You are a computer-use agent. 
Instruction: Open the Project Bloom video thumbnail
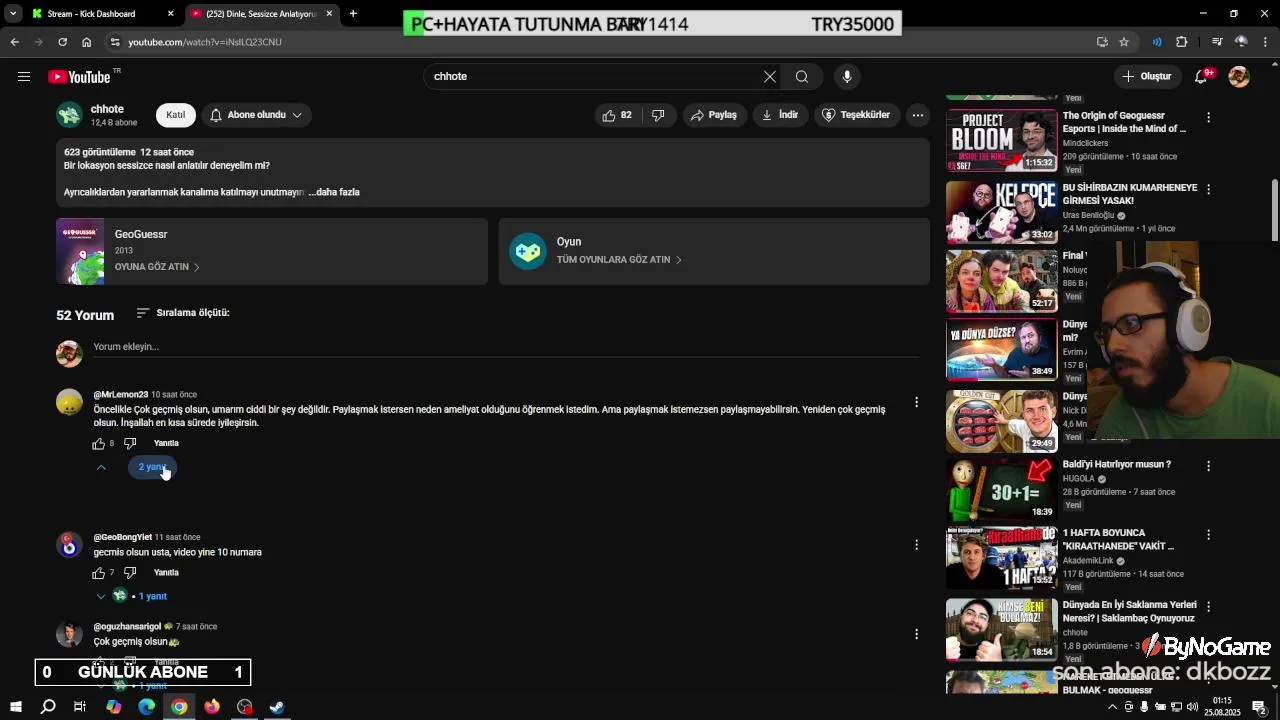1001,140
